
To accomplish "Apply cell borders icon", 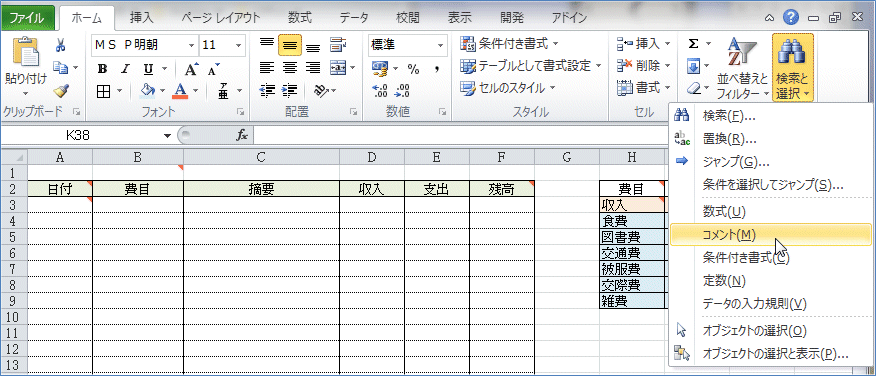I will pyautogui.click(x=103, y=91).
